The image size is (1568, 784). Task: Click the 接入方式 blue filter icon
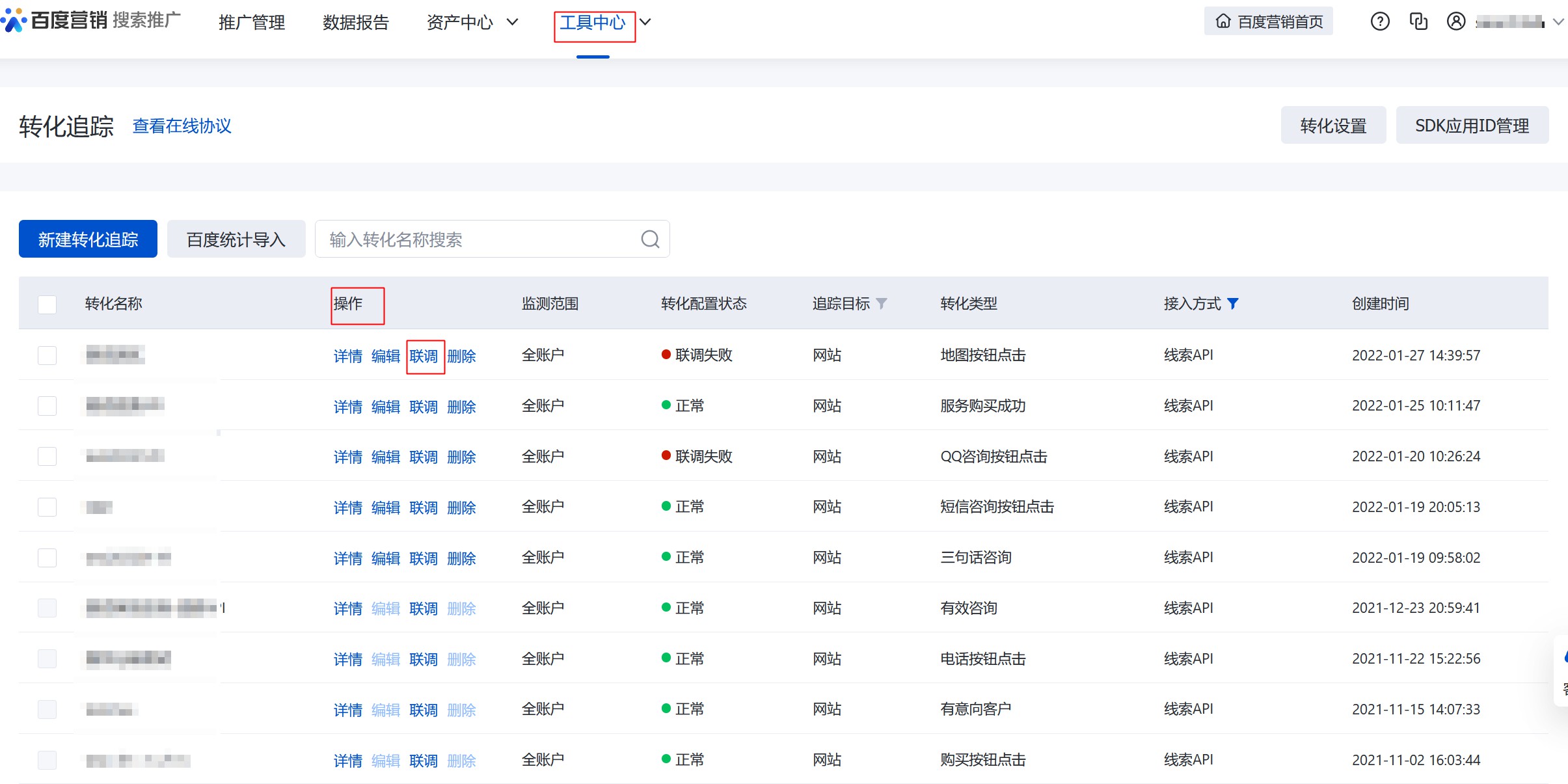[x=1233, y=304]
